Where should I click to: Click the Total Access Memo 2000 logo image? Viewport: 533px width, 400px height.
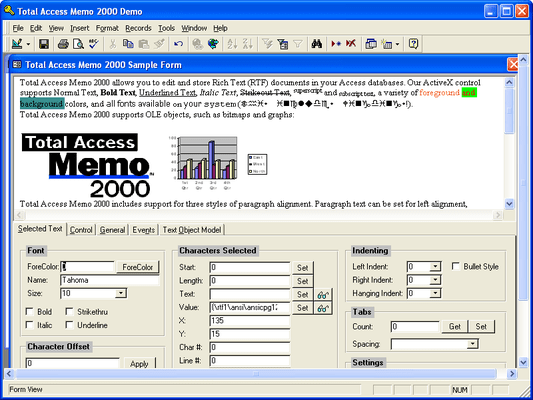click(x=87, y=165)
